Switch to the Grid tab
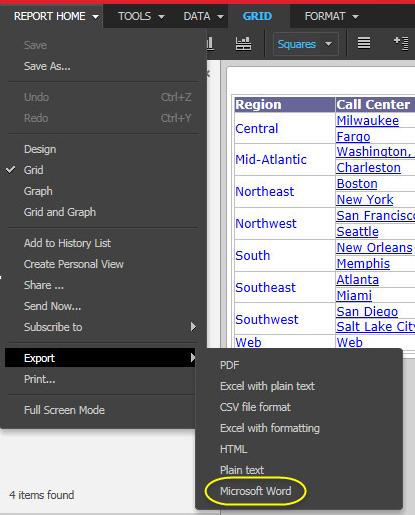The height and width of the screenshot is (515, 415). pos(257,16)
